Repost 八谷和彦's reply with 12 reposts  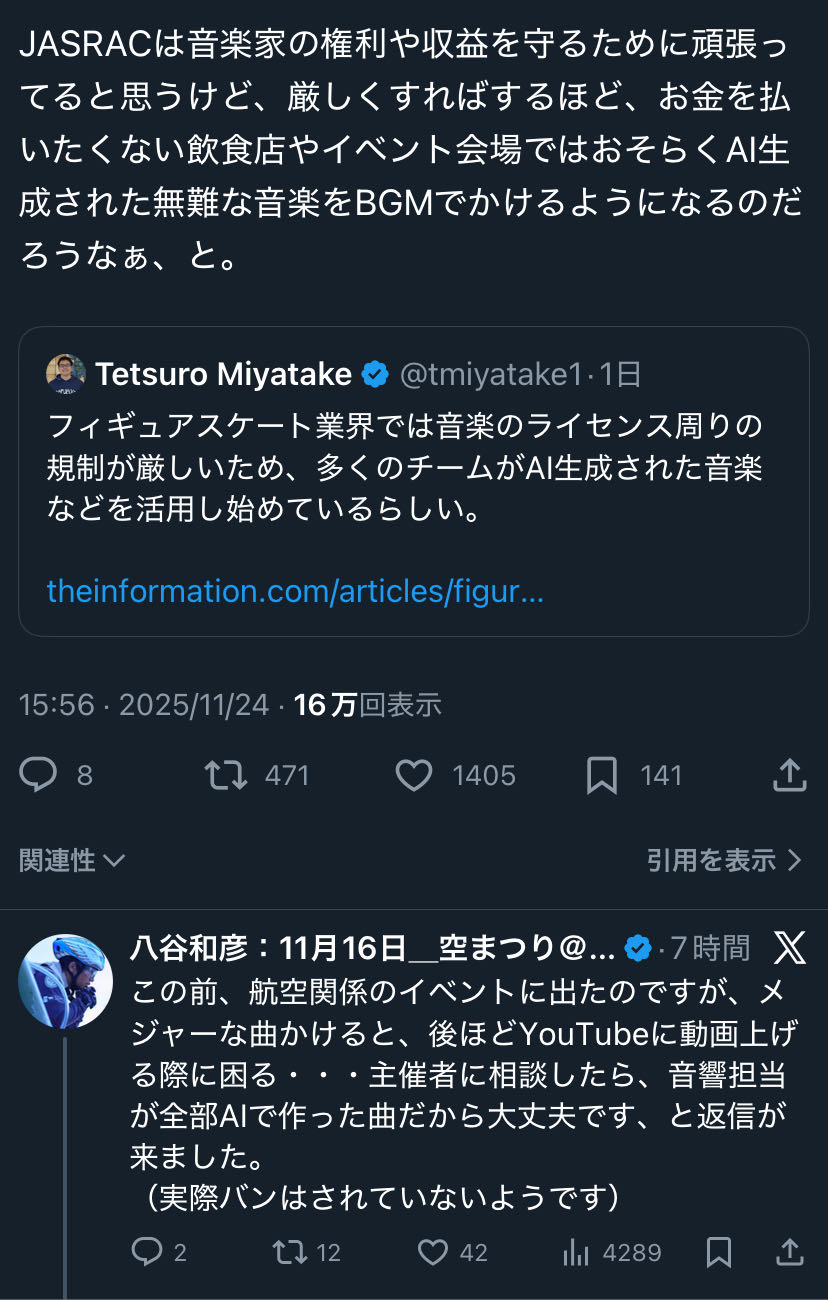[x=290, y=1251]
